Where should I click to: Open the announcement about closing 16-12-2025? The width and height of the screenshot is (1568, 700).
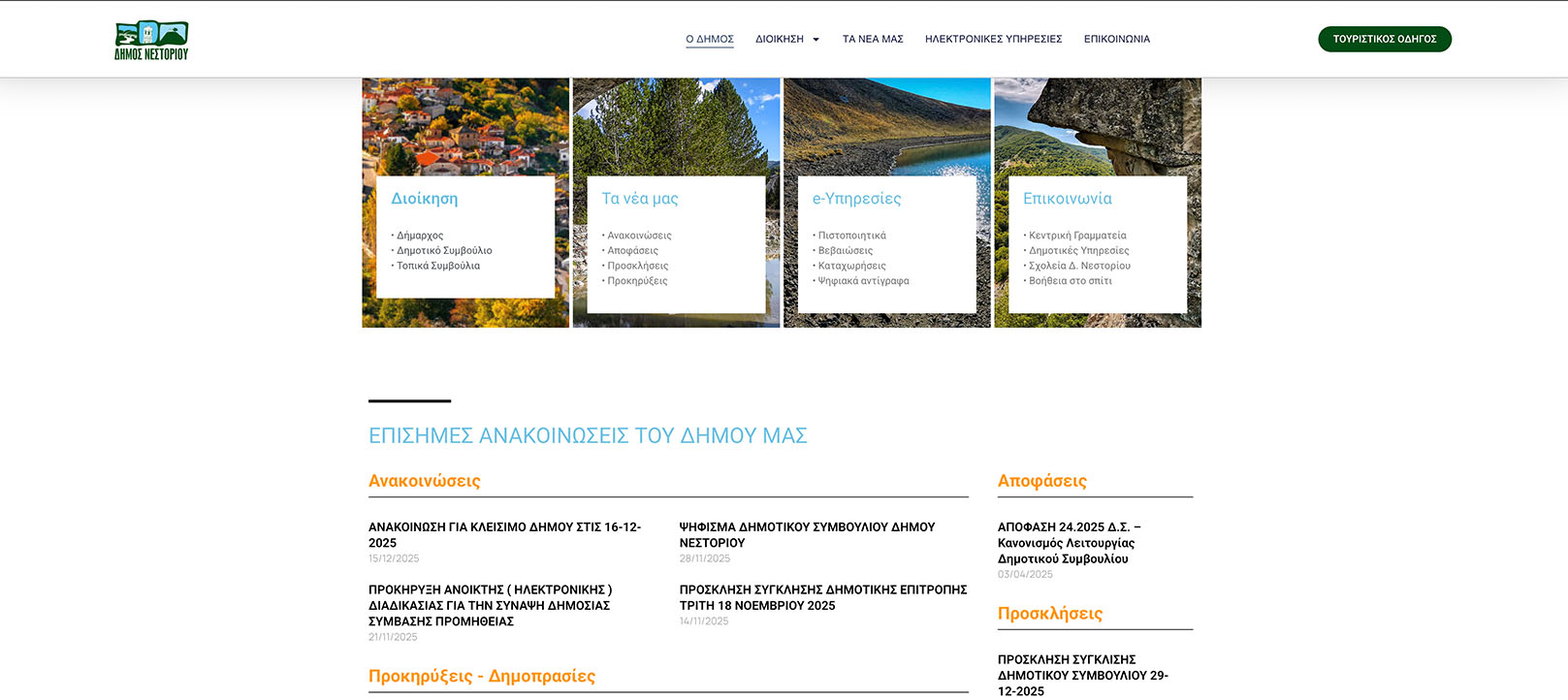coord(504,535)
